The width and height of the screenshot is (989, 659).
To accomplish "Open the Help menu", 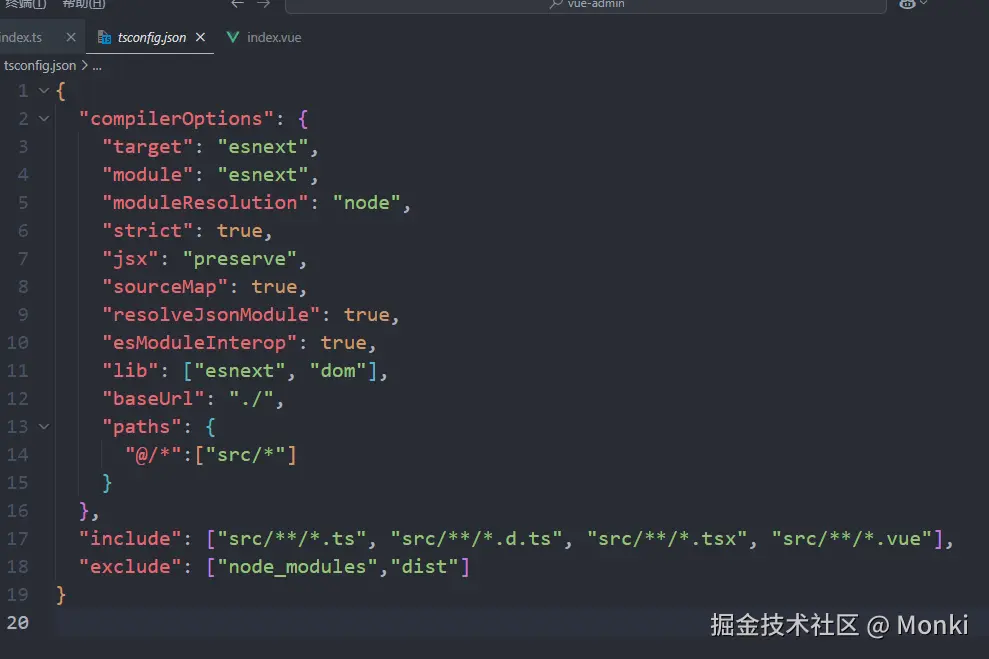I will point(84,4).
